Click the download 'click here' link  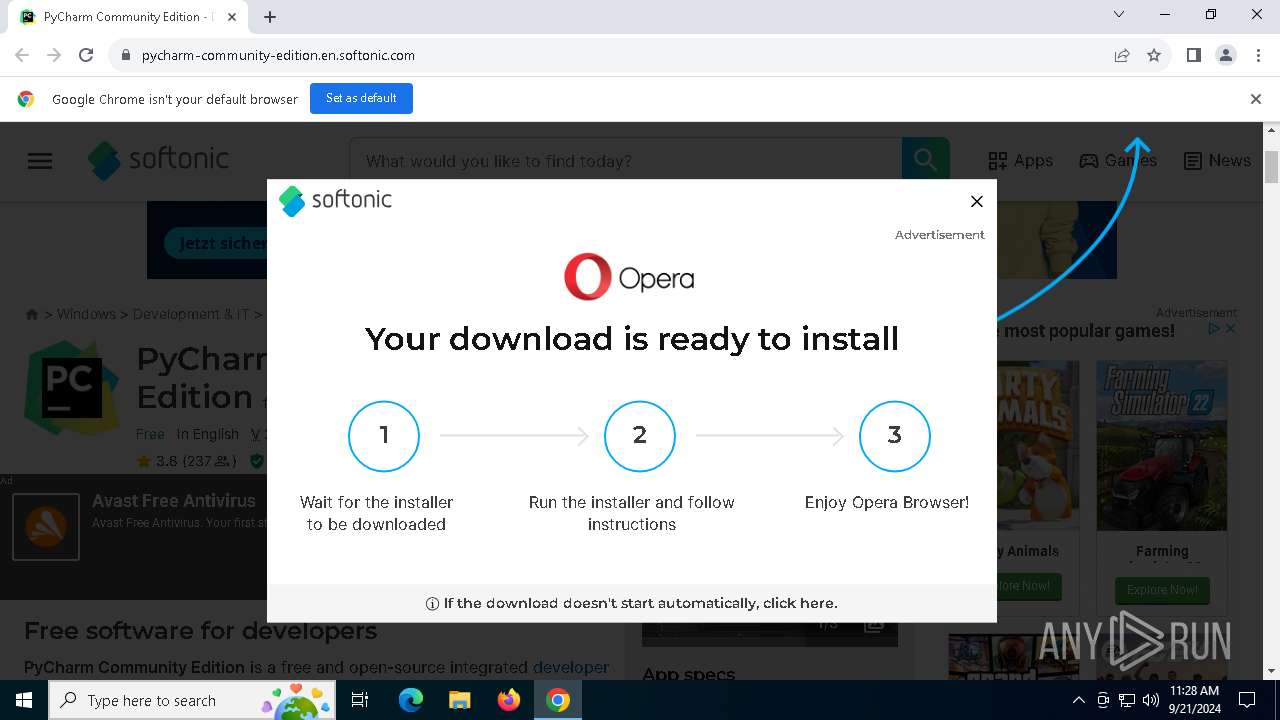point(799,603)
